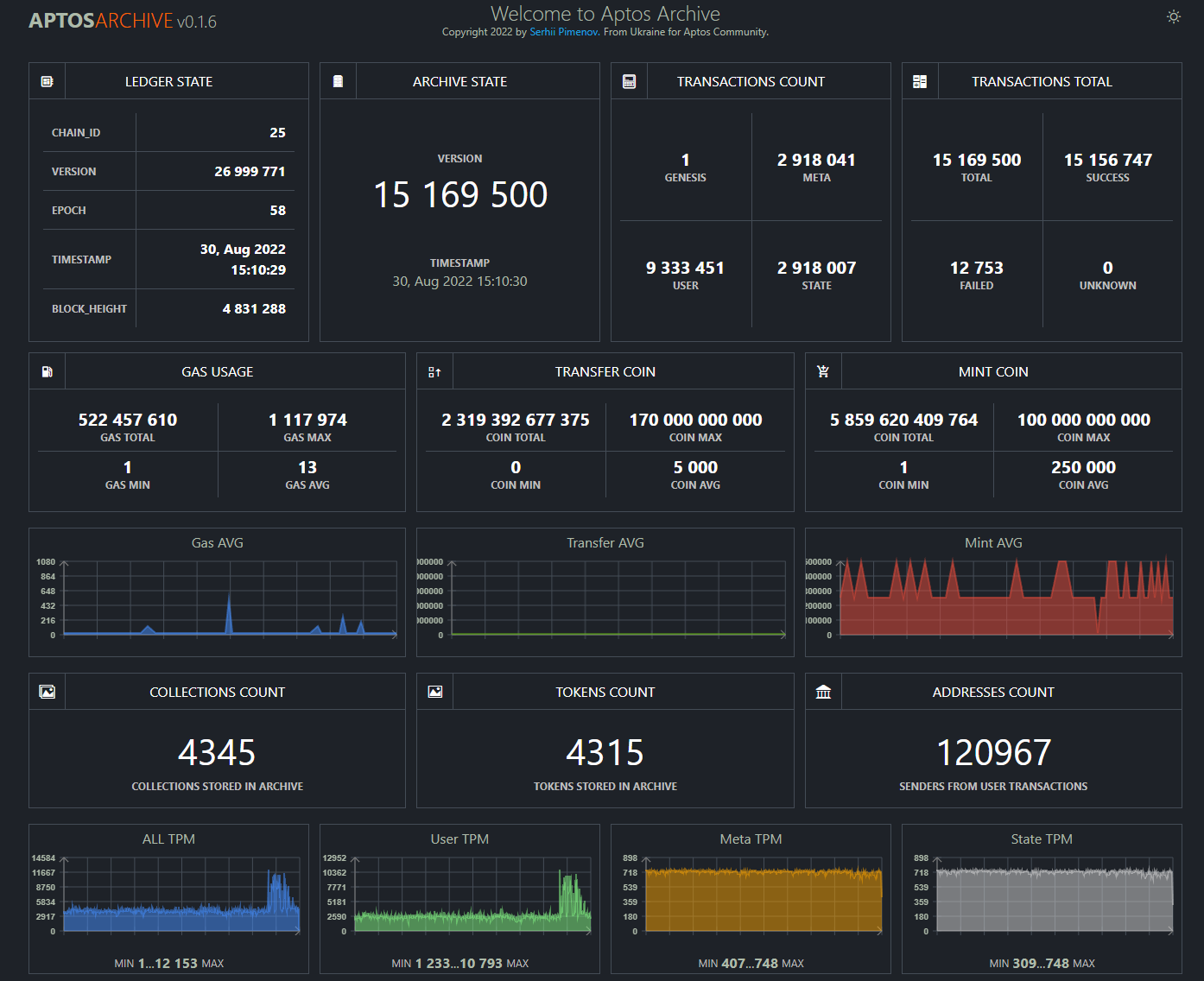
Task: Select the CHAIN_ID value 25
Action: (x=277, y=132)
